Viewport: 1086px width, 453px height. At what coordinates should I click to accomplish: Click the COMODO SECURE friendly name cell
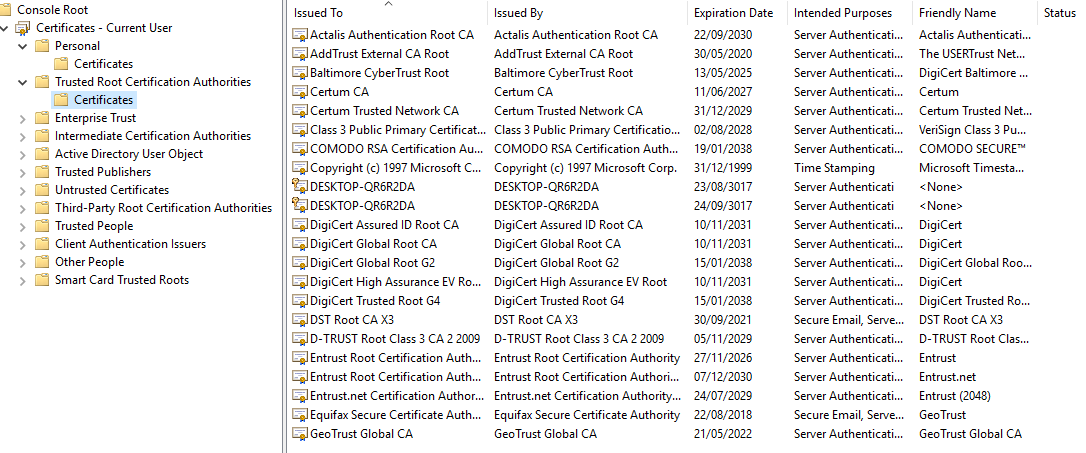click(x=972, y=148)
